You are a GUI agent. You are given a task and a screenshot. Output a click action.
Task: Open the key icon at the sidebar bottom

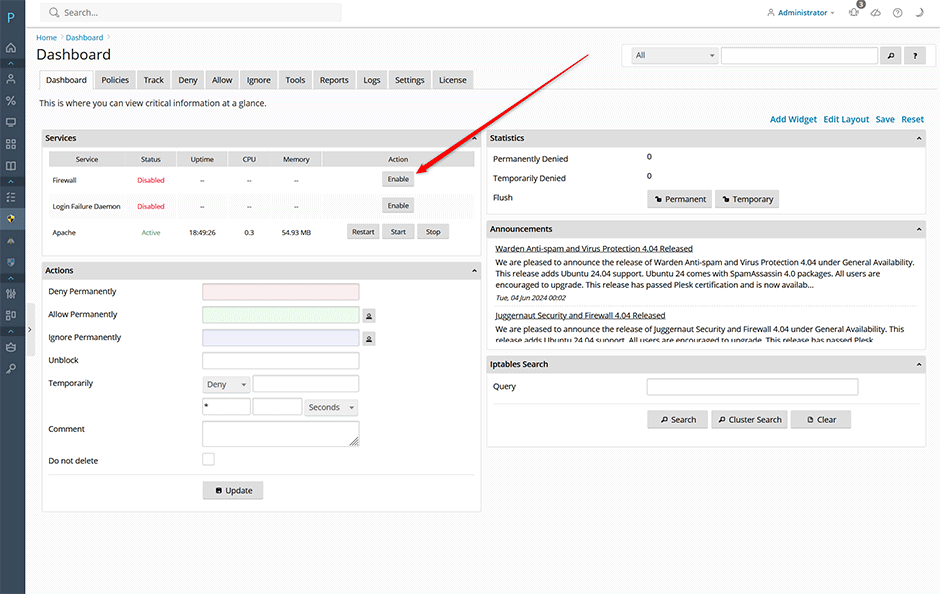[11, 369]
